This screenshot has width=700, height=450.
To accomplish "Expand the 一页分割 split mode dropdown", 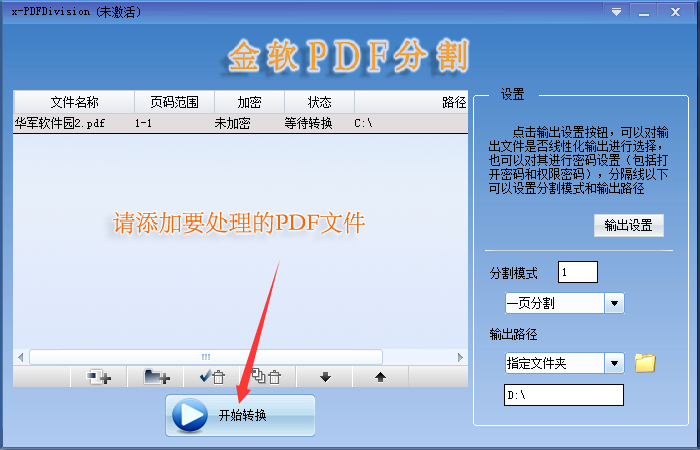I will (x=614, y=304).
